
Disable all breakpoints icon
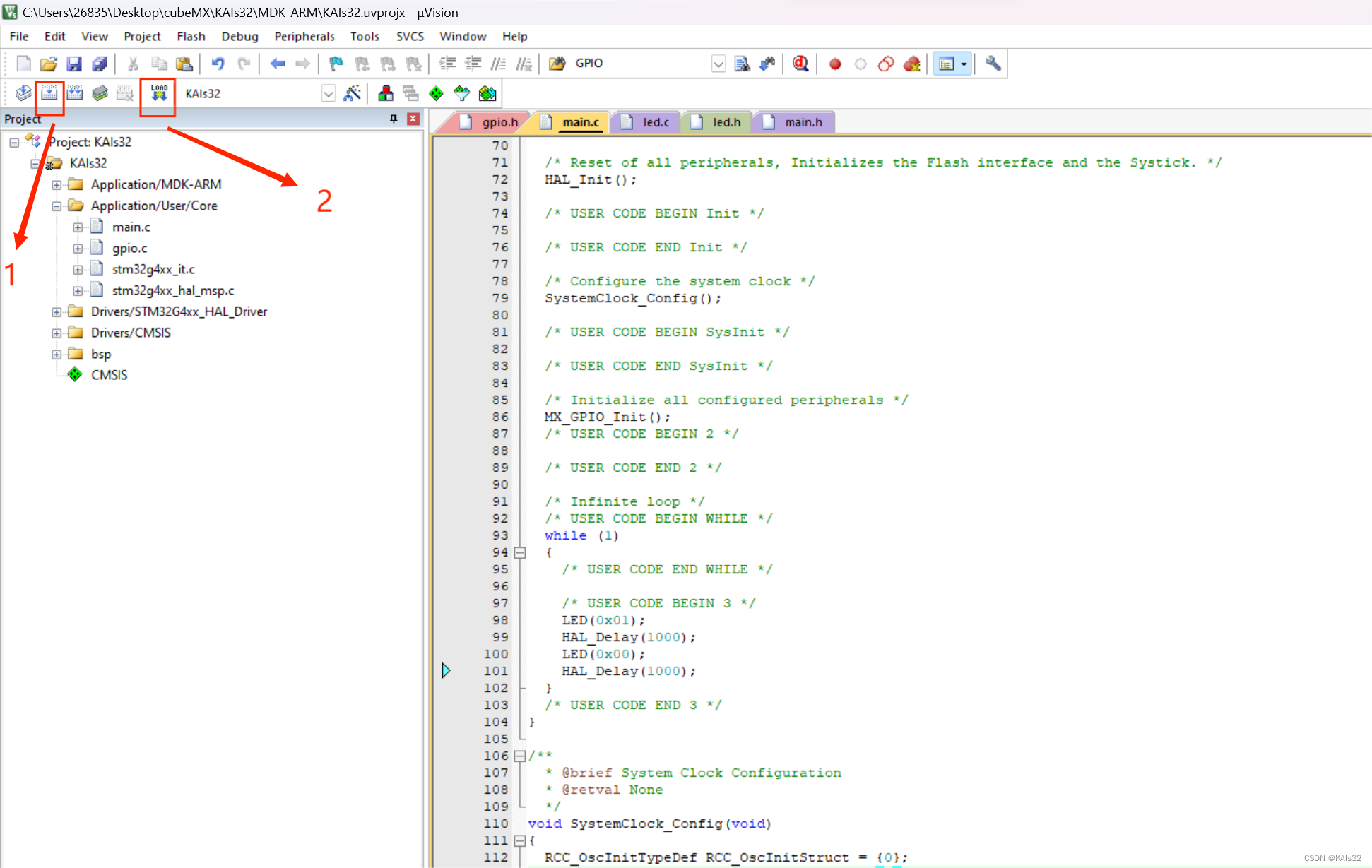[886, 64]
